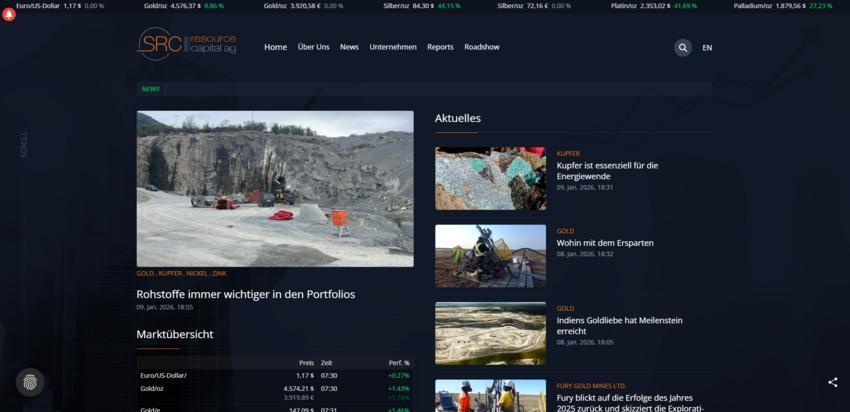The image size is (850, 412).
Task: Open the Reports menu
Action: (x=440, y=47)
